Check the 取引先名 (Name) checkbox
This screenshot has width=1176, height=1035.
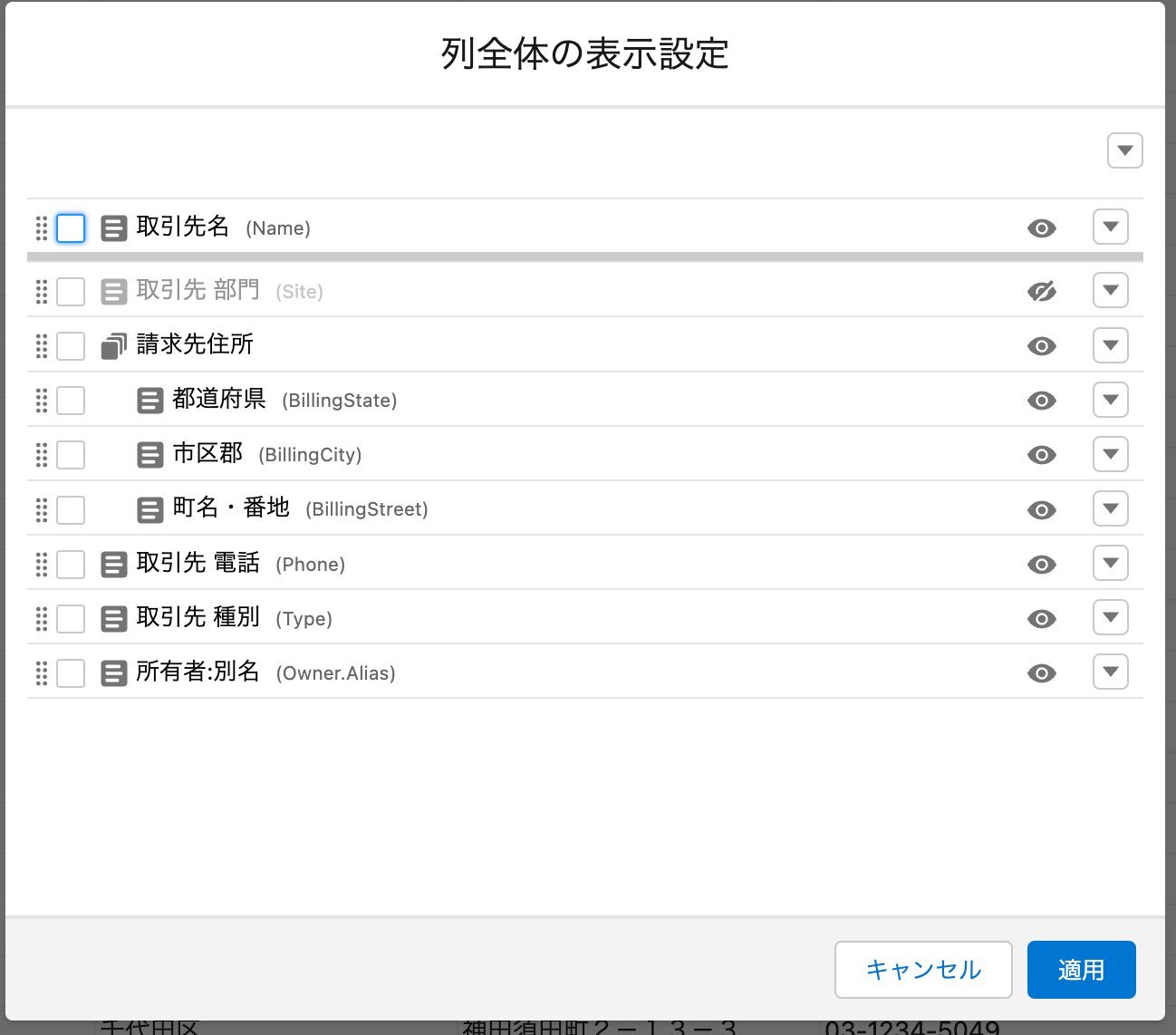point(71,228)
